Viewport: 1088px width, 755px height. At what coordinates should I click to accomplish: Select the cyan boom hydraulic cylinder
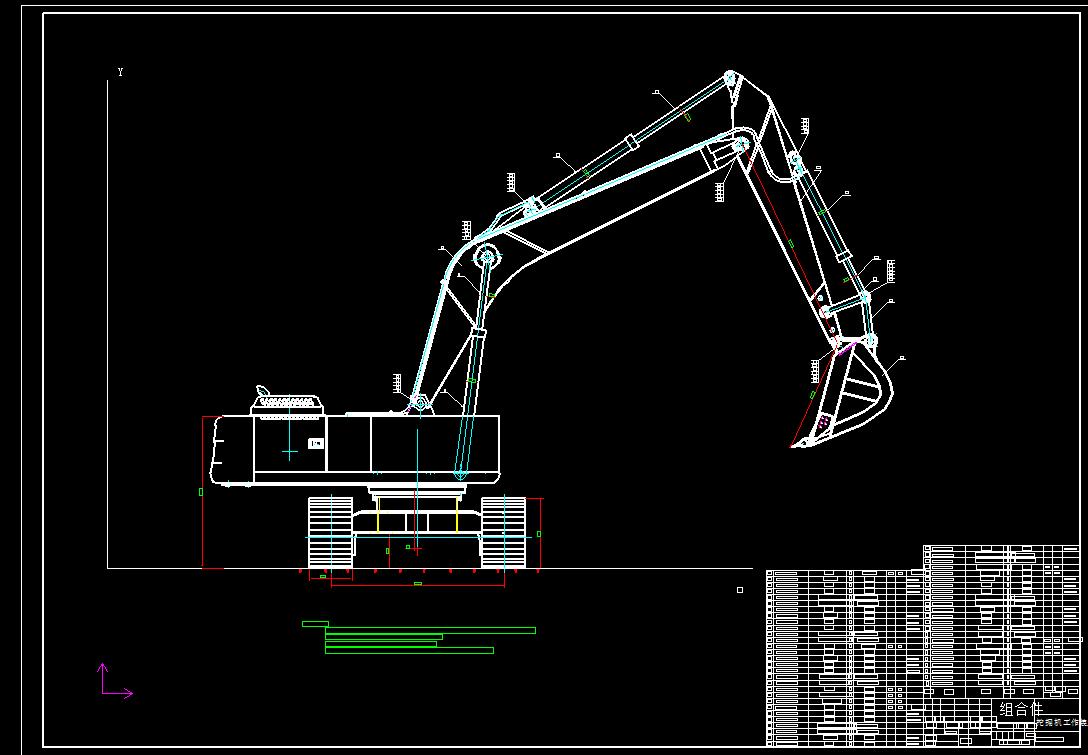[x=473, y=366]
